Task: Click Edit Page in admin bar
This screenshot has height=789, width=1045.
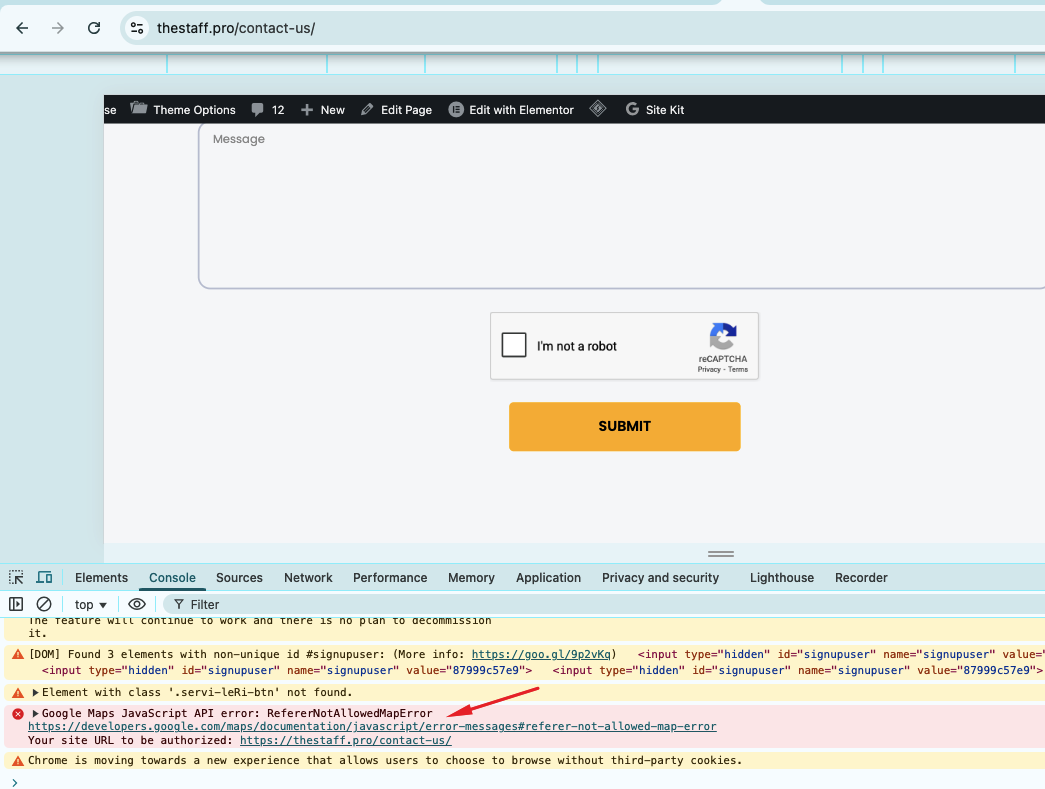Action: pos(397,110)
